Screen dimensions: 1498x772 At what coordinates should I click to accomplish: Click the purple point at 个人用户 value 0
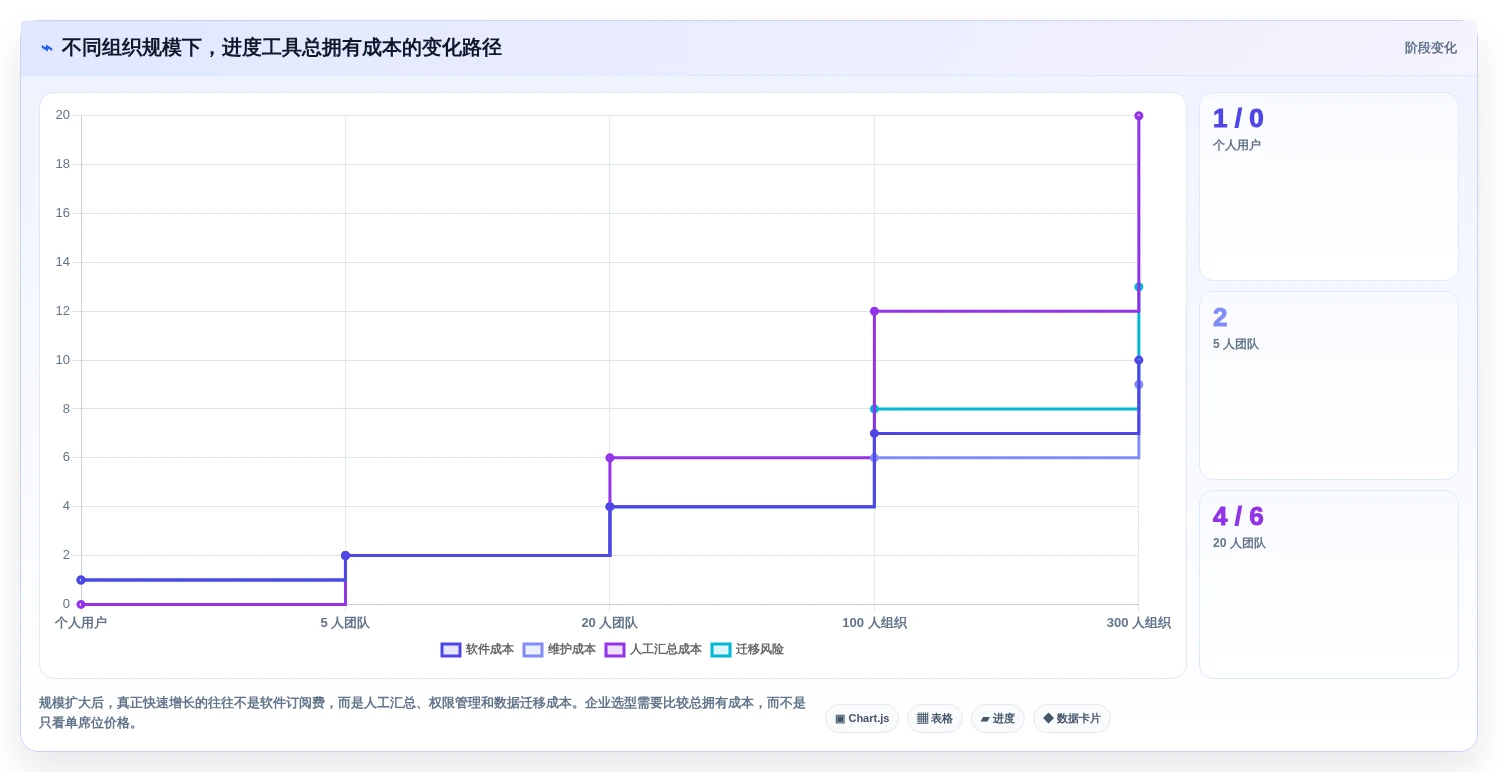(81, 604)
